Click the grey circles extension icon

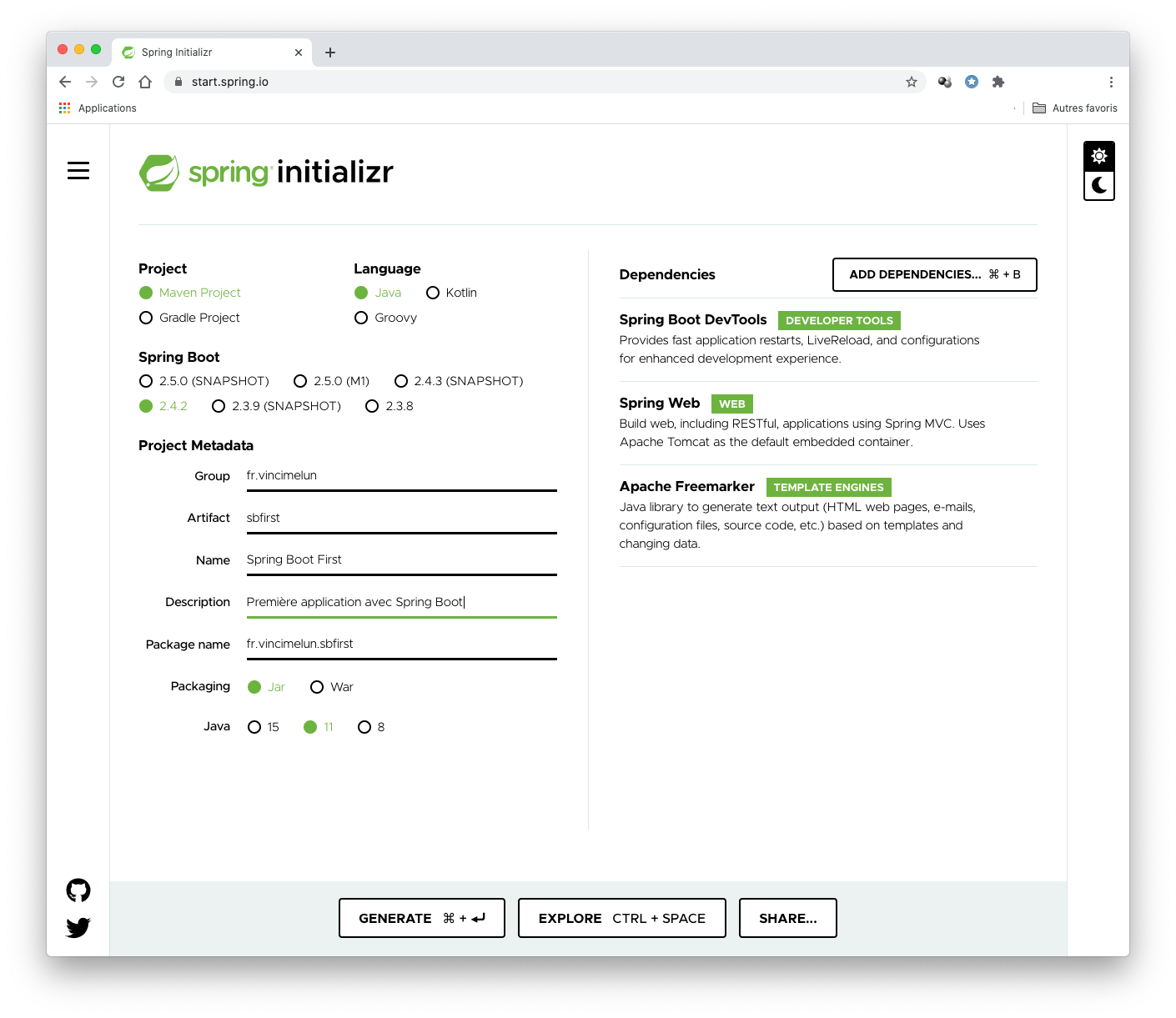point(945,82)
